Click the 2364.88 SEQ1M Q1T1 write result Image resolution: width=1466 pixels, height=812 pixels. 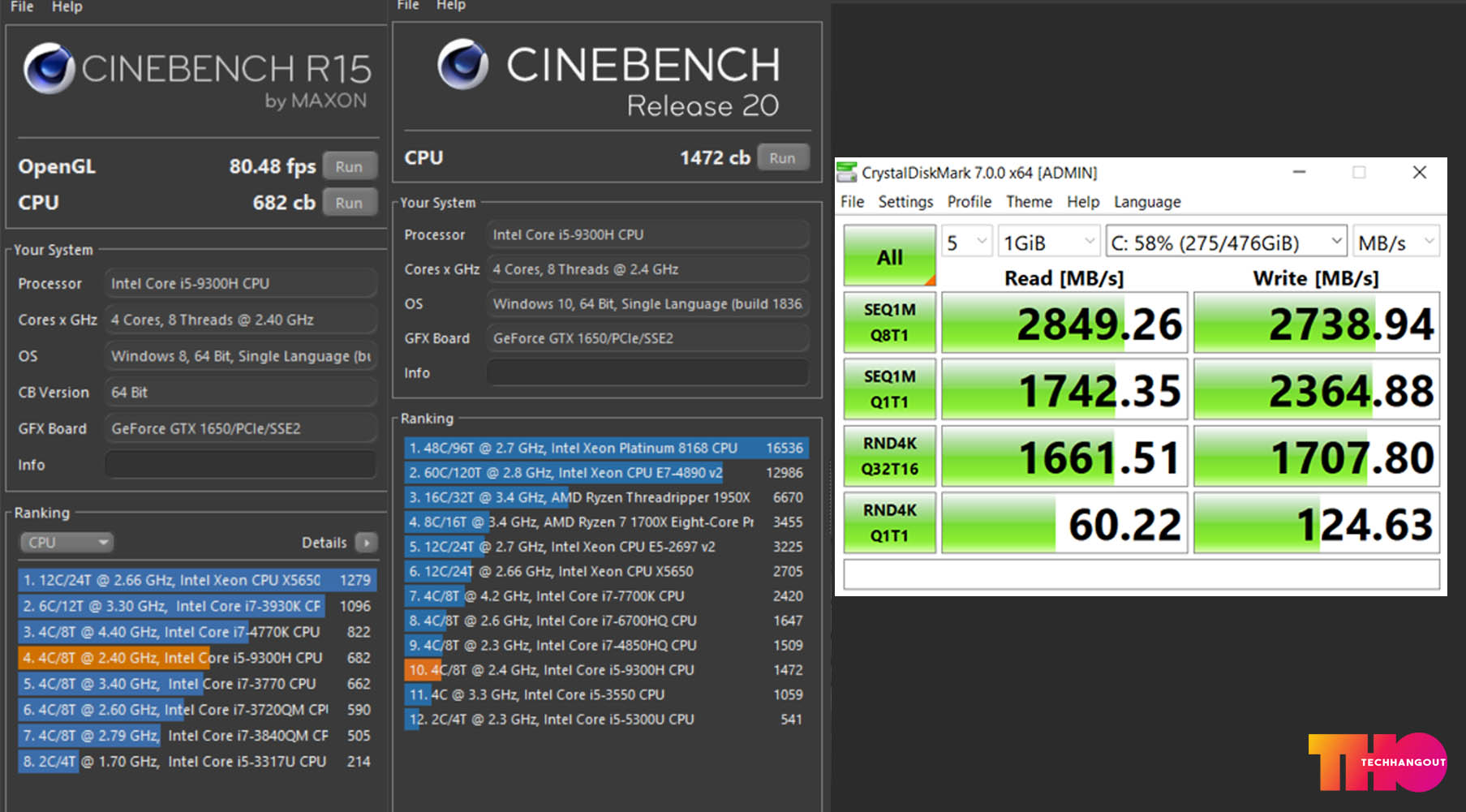(1317, 389)
